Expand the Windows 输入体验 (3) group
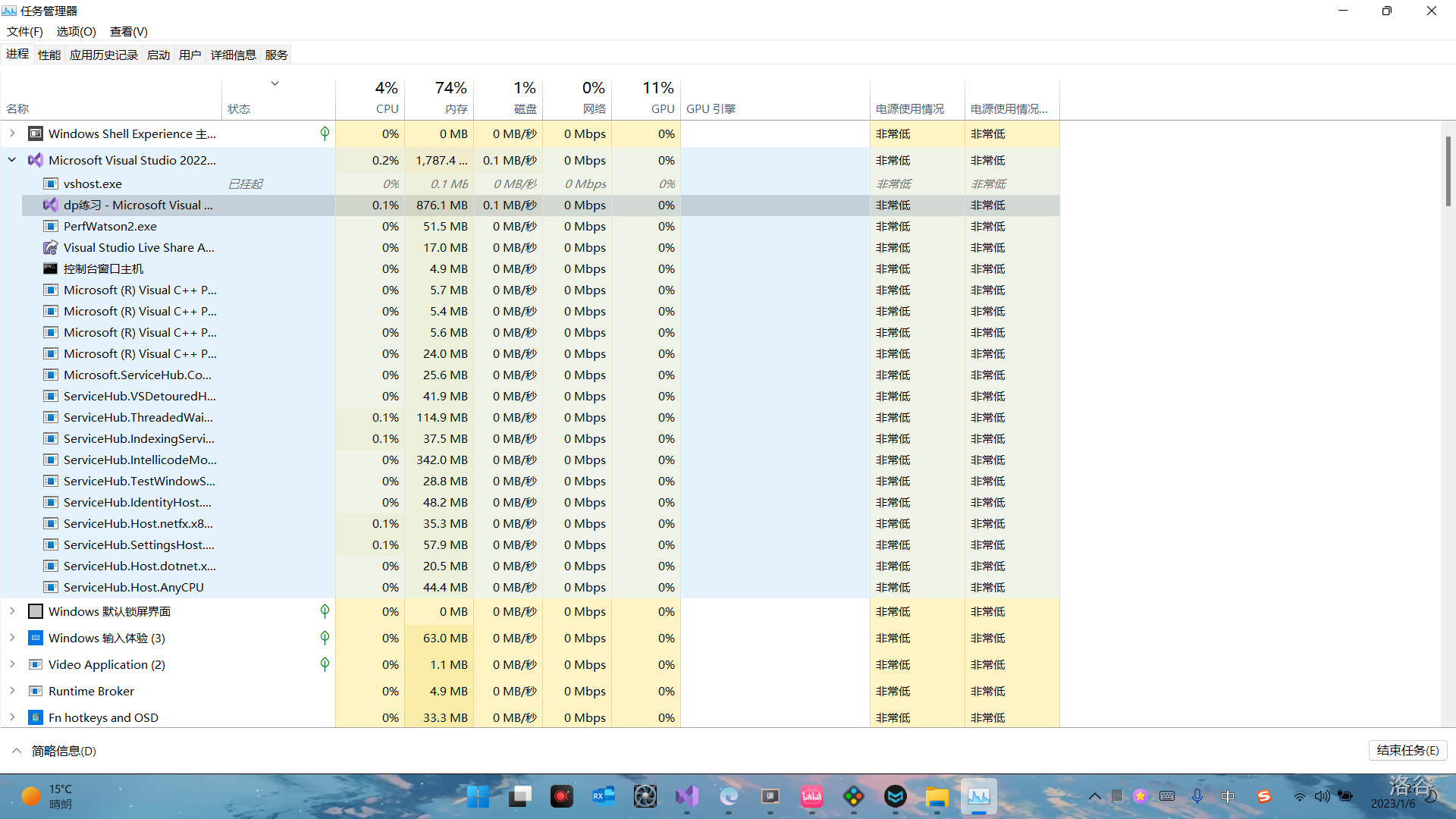The image size is (1456, 819). (x=12, y=638)
